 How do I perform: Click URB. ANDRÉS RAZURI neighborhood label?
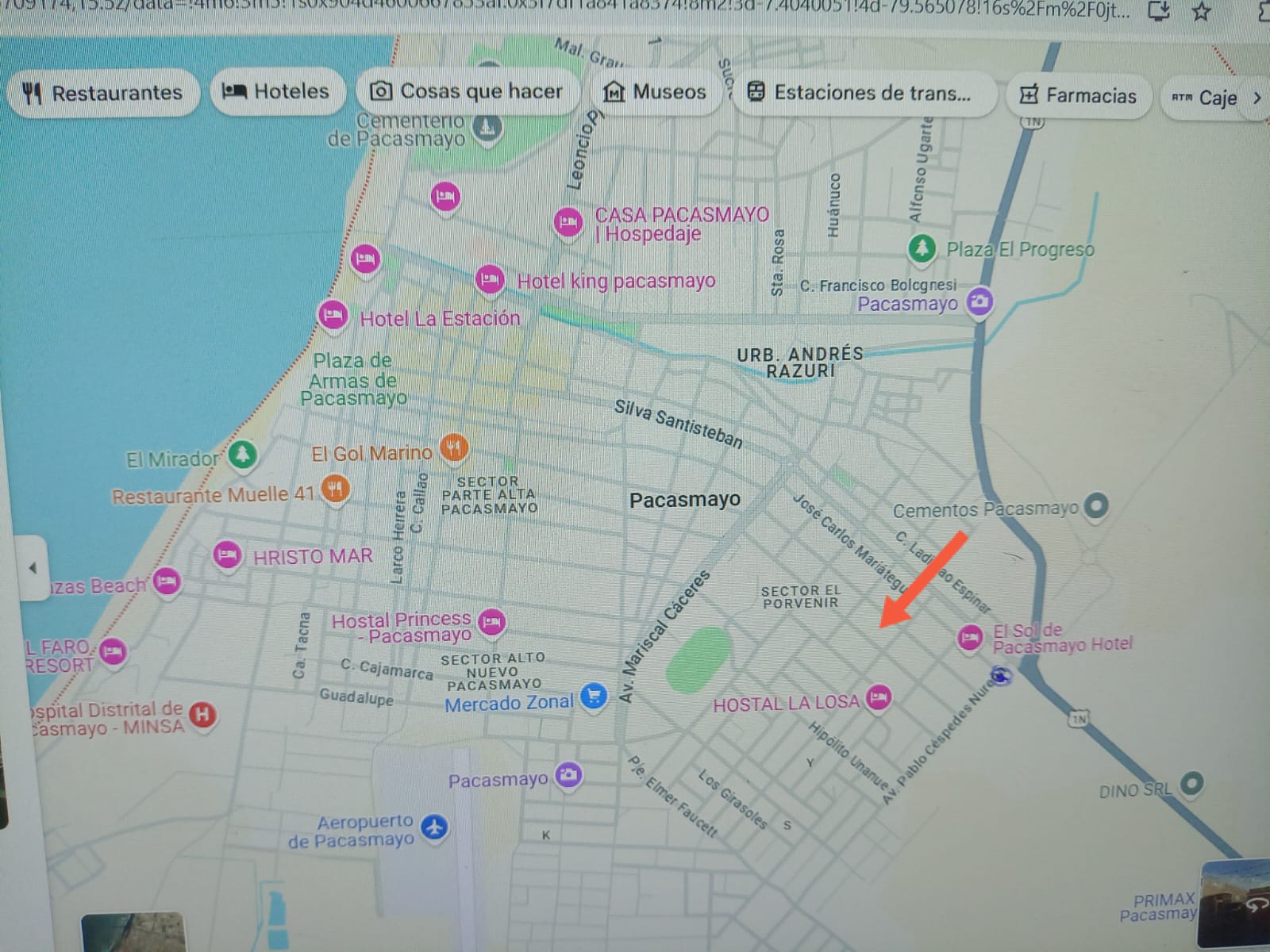point(799,362)
